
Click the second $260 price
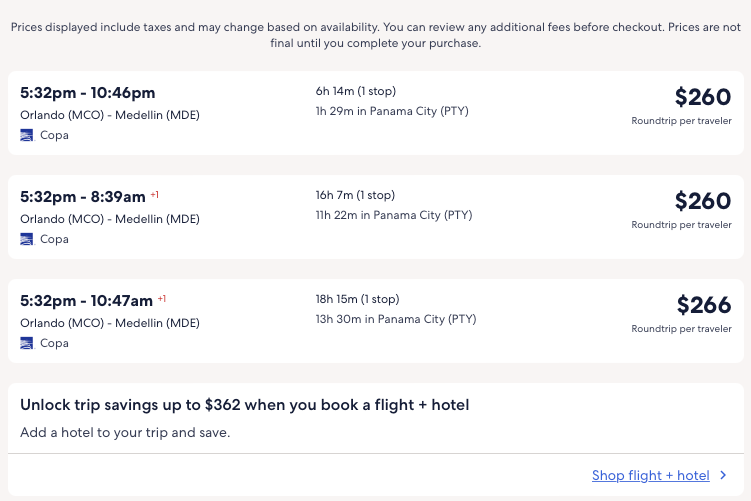point(703,201)
